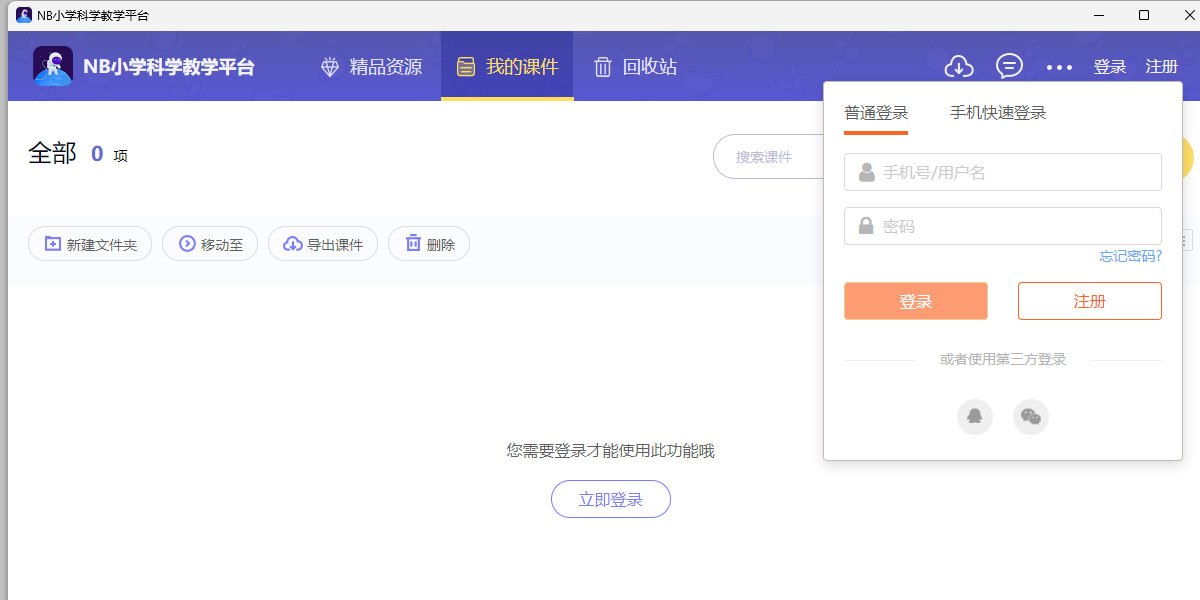Image resolution: width=1200 pixels, height=600 pixels.
Task: Click 新建文件夹 new folder button
Action: tap(90, 244)
